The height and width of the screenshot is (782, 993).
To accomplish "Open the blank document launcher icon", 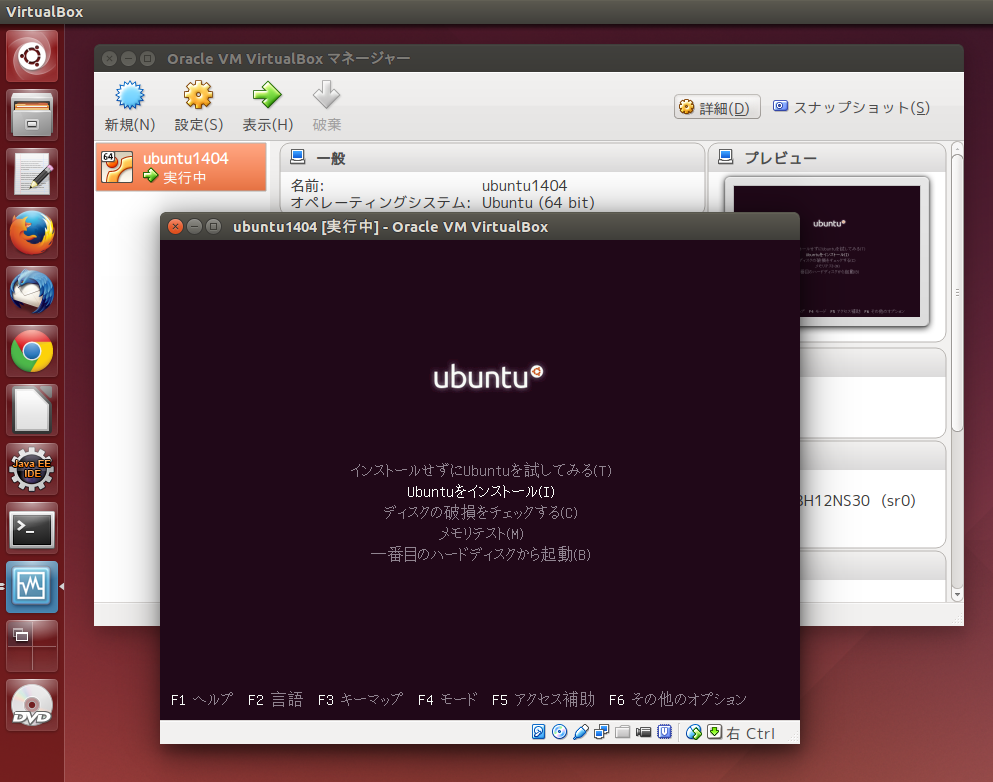I will pyautogui.click(x=32, y=410).
